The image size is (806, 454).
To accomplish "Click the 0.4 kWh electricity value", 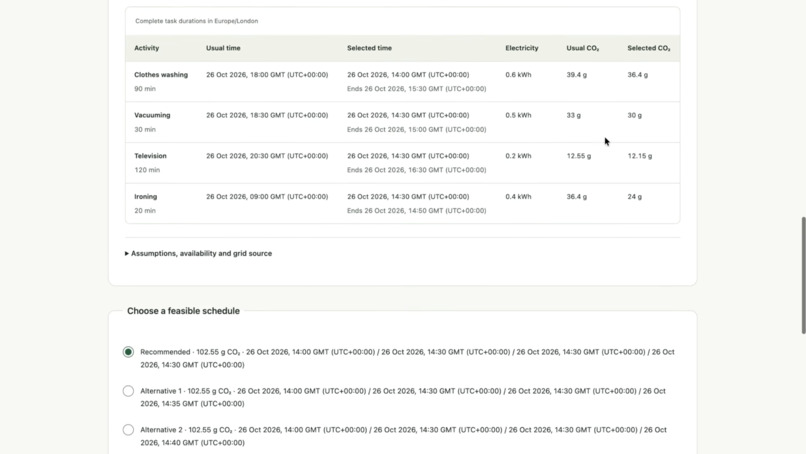I will pos(518,196).
